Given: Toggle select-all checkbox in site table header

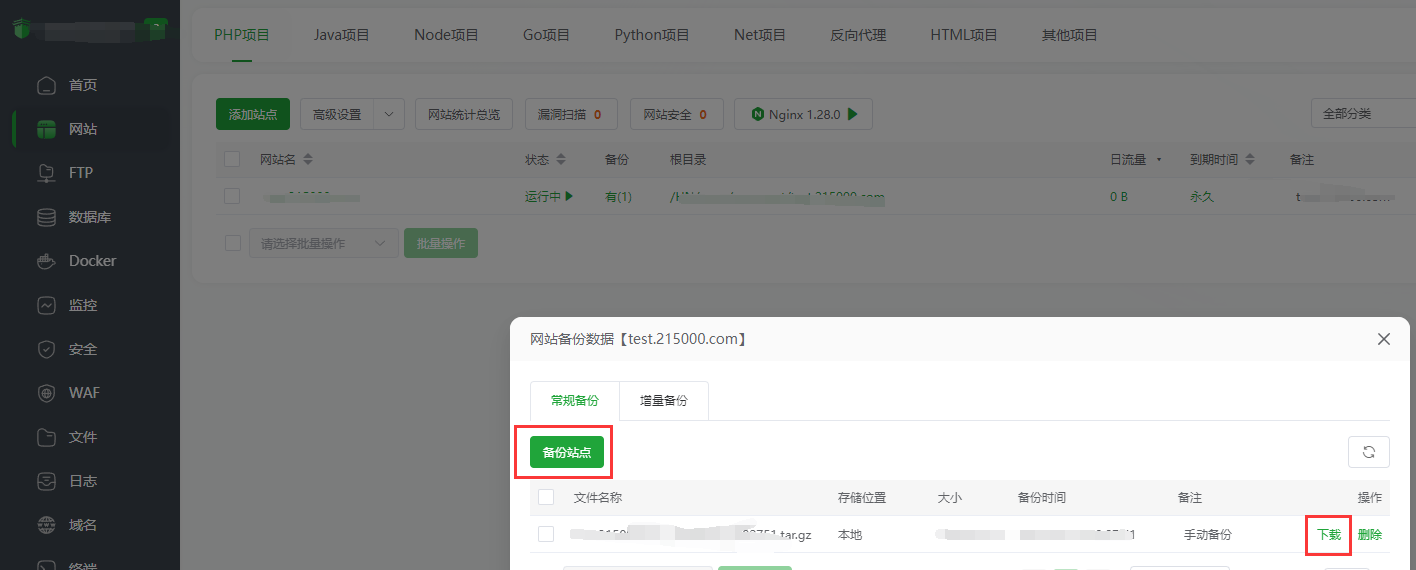Looking at the screenshot, I should (232, 159).
